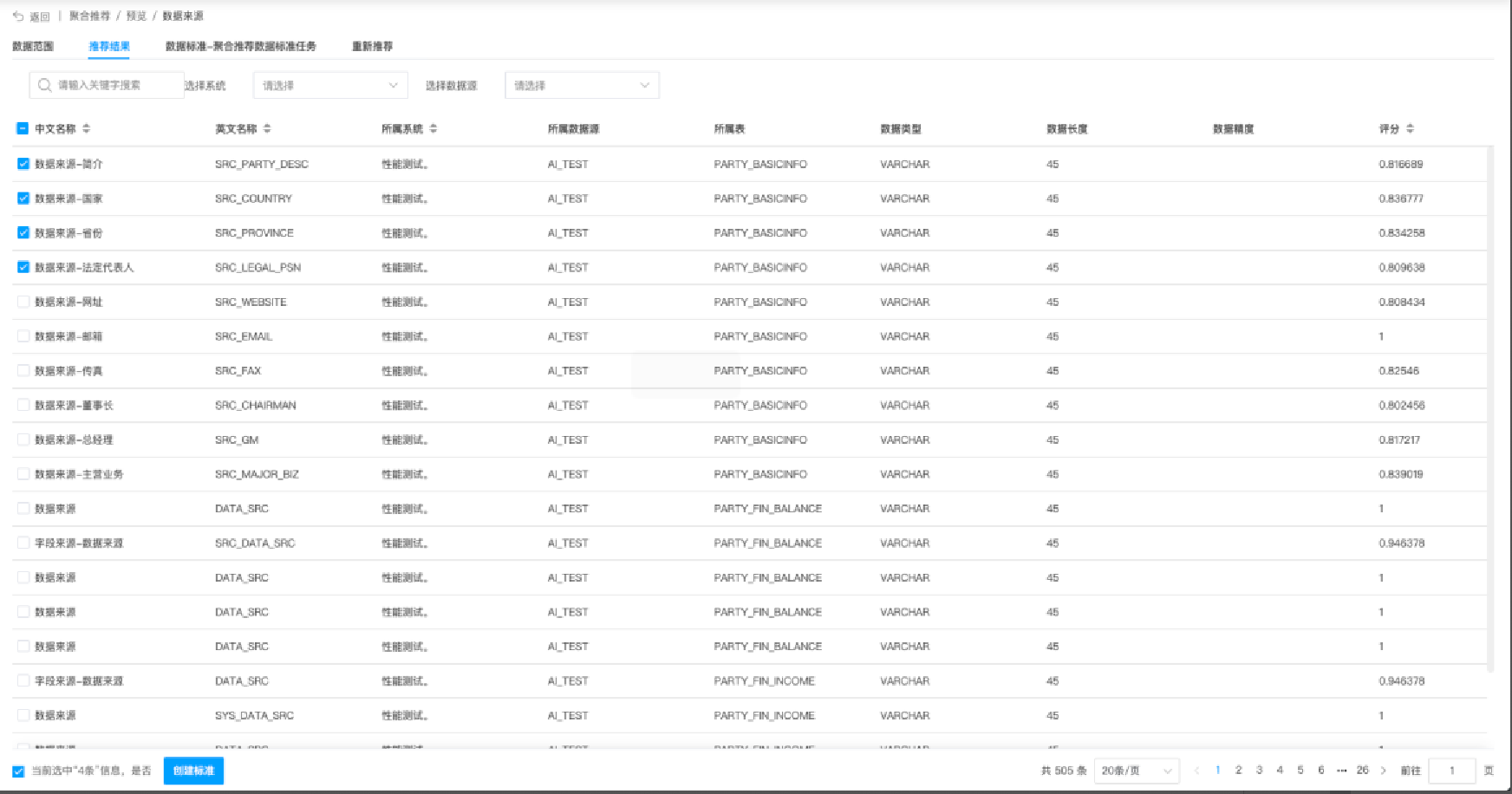The height and width of the screenshot is (794, 1512).
Task: Click the keyword search input field
Action: click(107, 85)
